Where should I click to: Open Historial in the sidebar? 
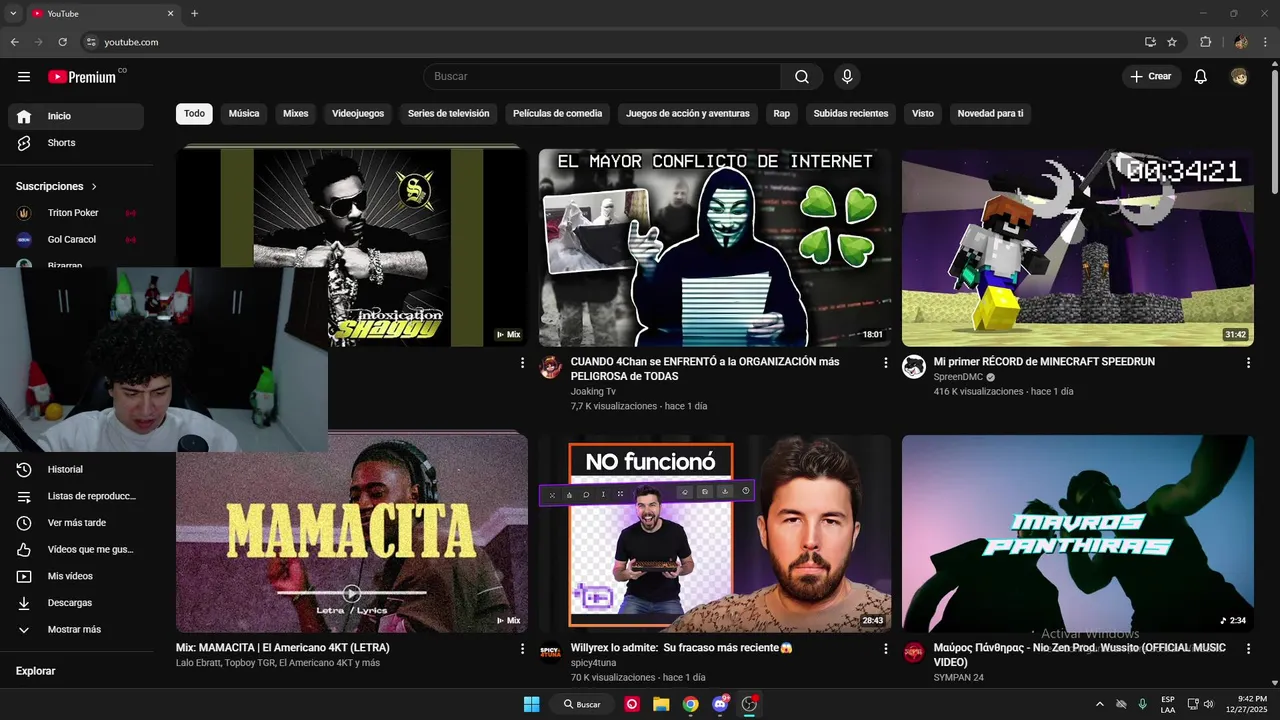tap(76, 469)
